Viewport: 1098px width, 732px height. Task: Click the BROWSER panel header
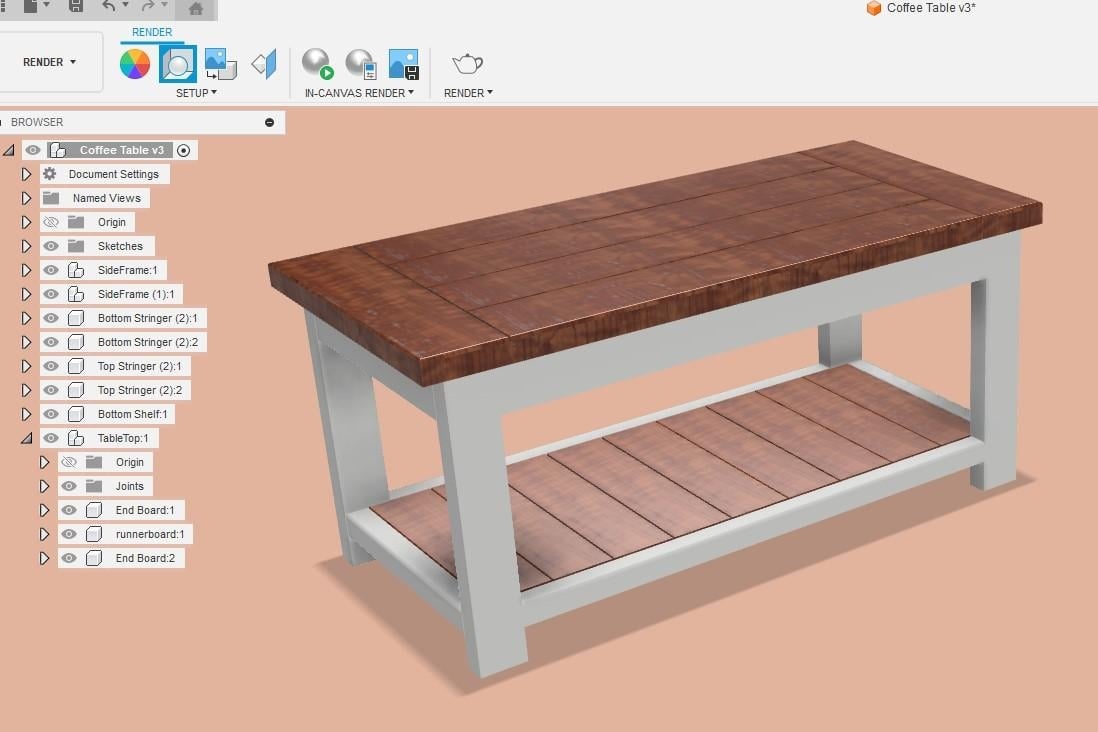click(142, 122)
